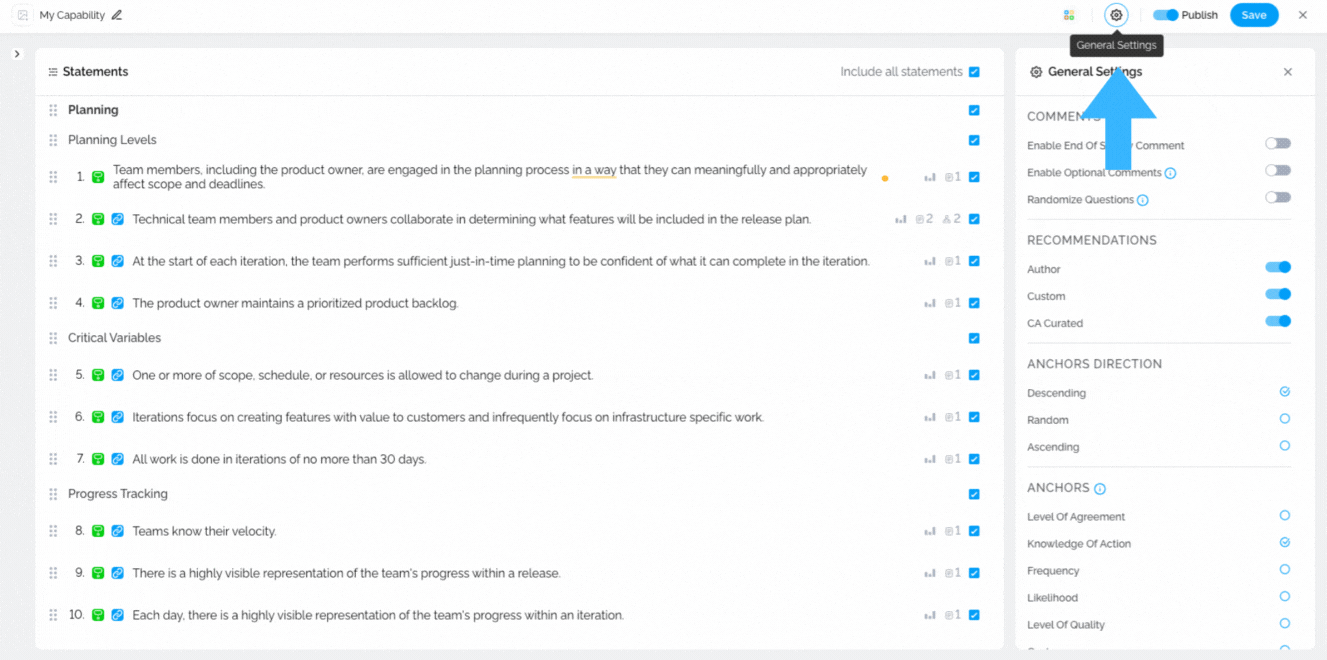Turn off CA Curated recommendations

(1278, 322)
